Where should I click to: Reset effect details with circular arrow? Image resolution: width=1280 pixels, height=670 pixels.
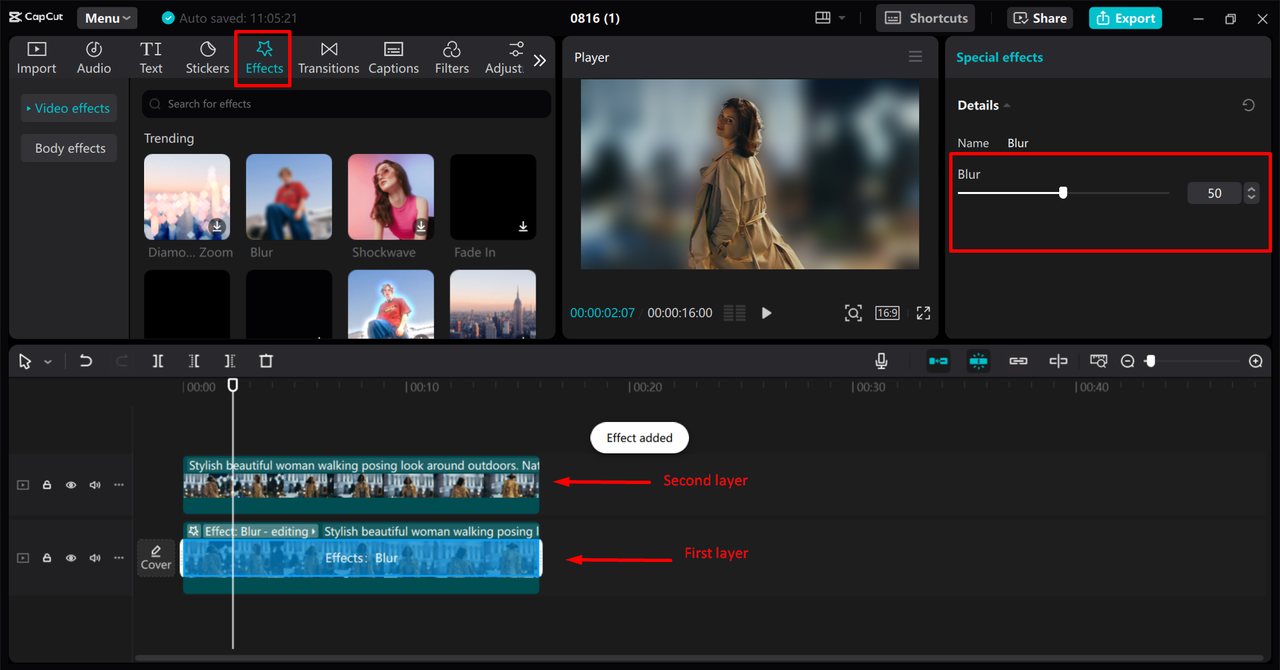click(x=1248, y=105)
